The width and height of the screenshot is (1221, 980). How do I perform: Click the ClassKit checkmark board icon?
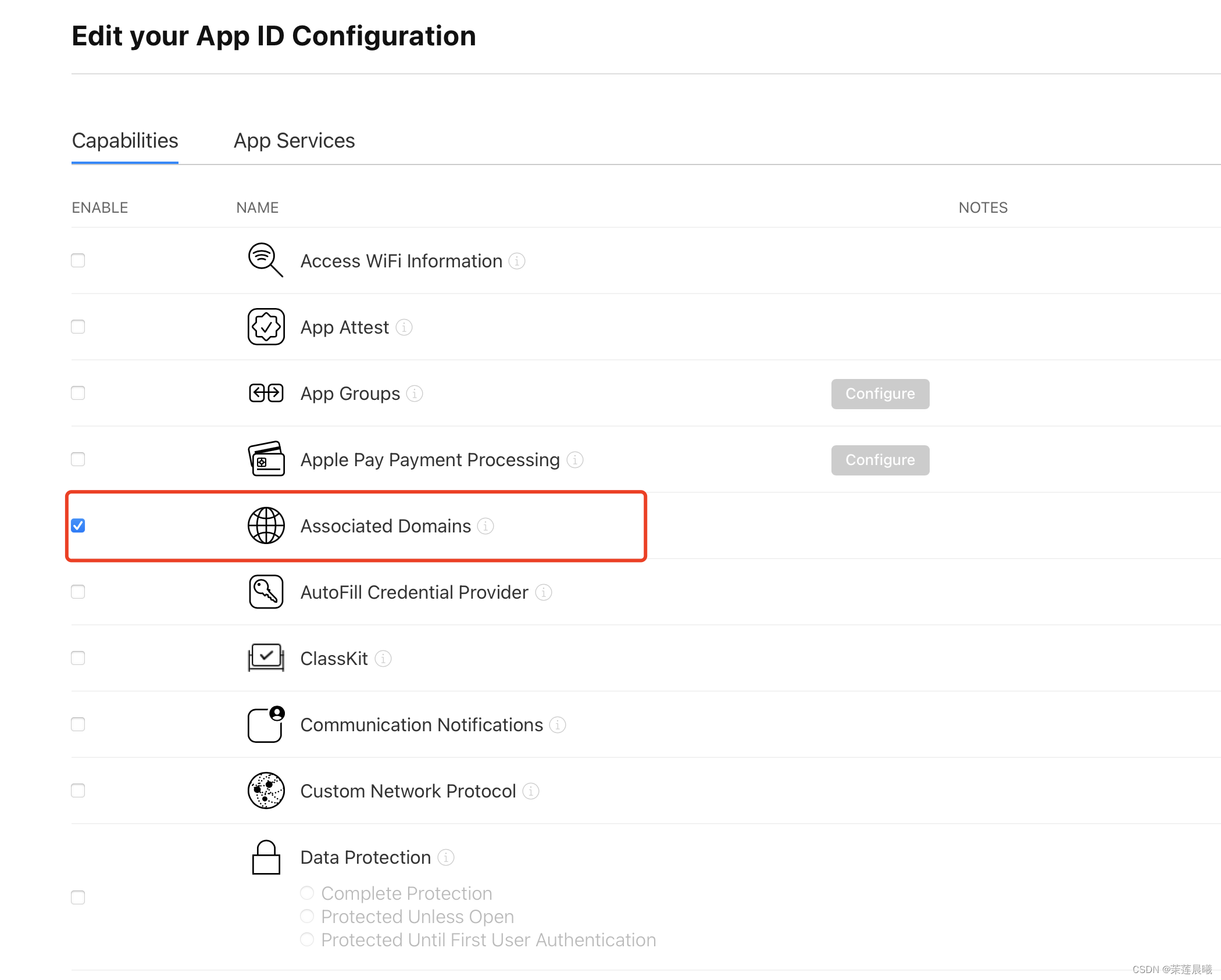(266, 658)
